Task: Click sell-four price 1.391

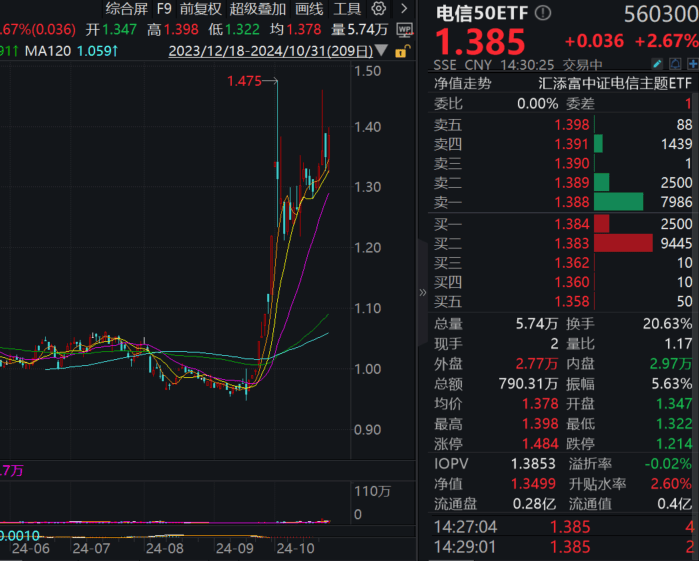Action: pos(572,144)
